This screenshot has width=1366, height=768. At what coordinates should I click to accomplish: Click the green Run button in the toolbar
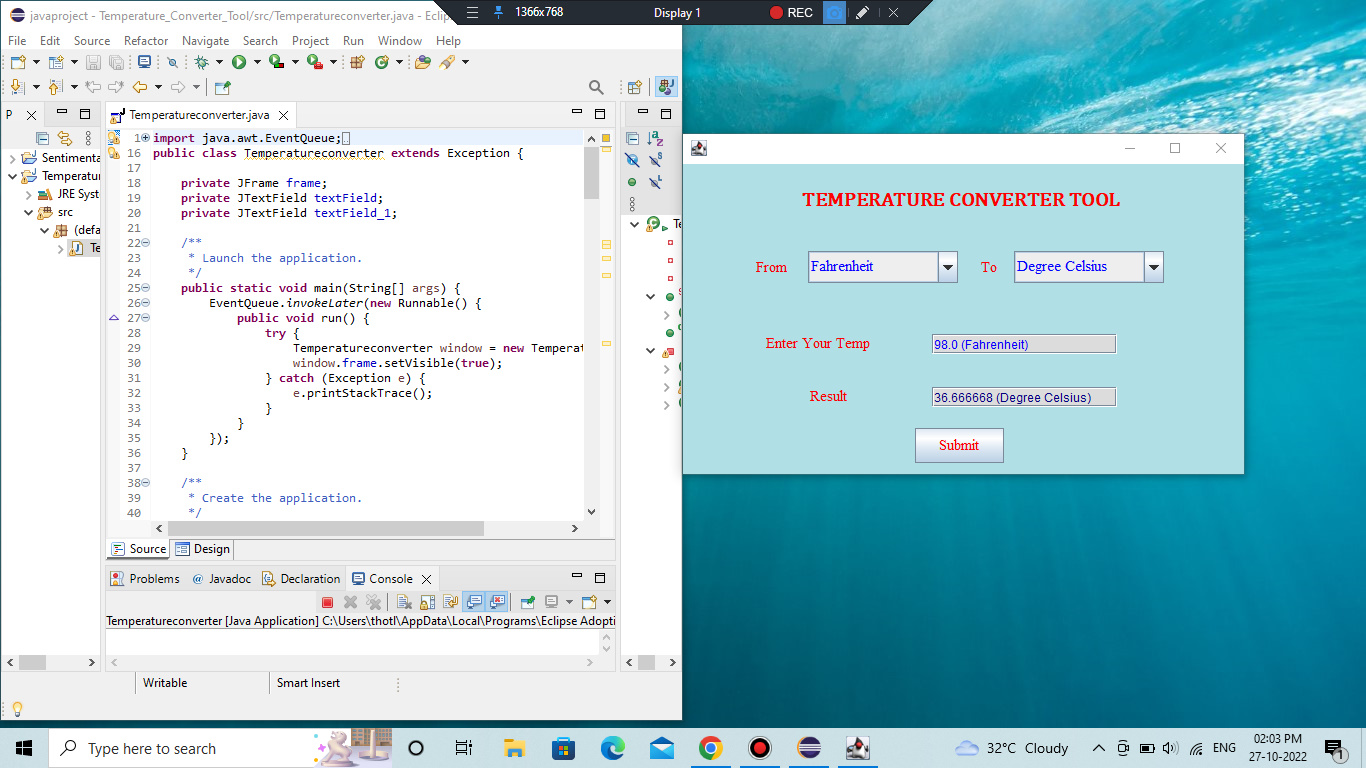239,62
